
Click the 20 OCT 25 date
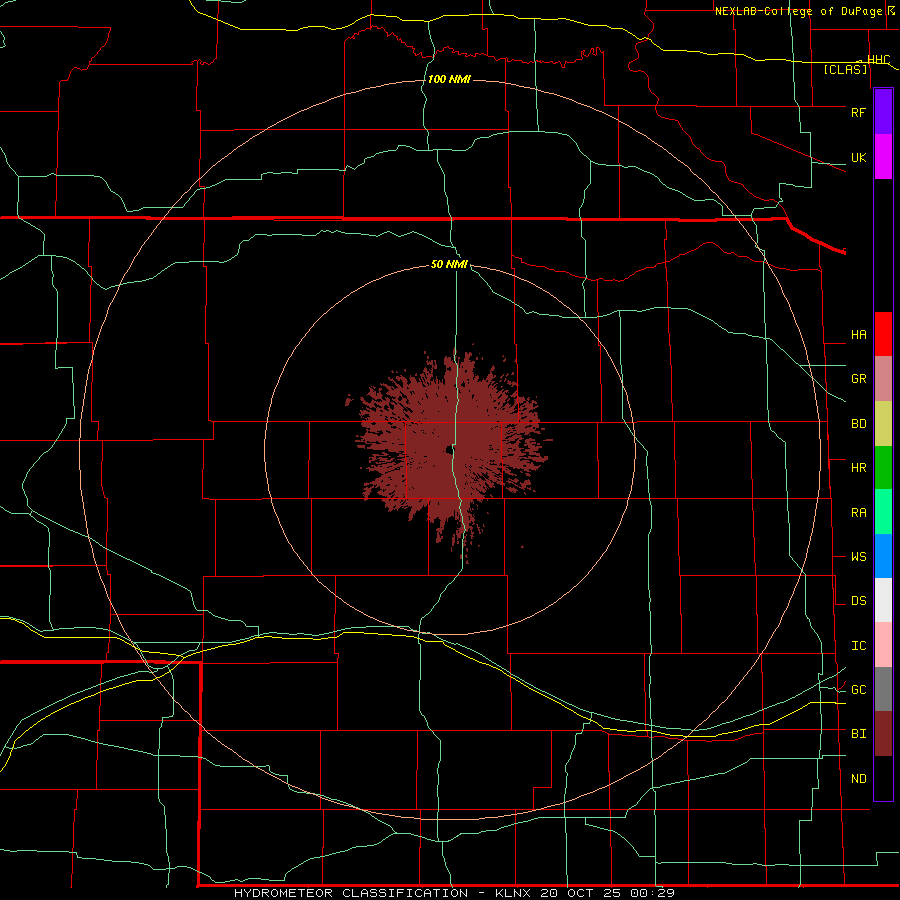point(581,893)
